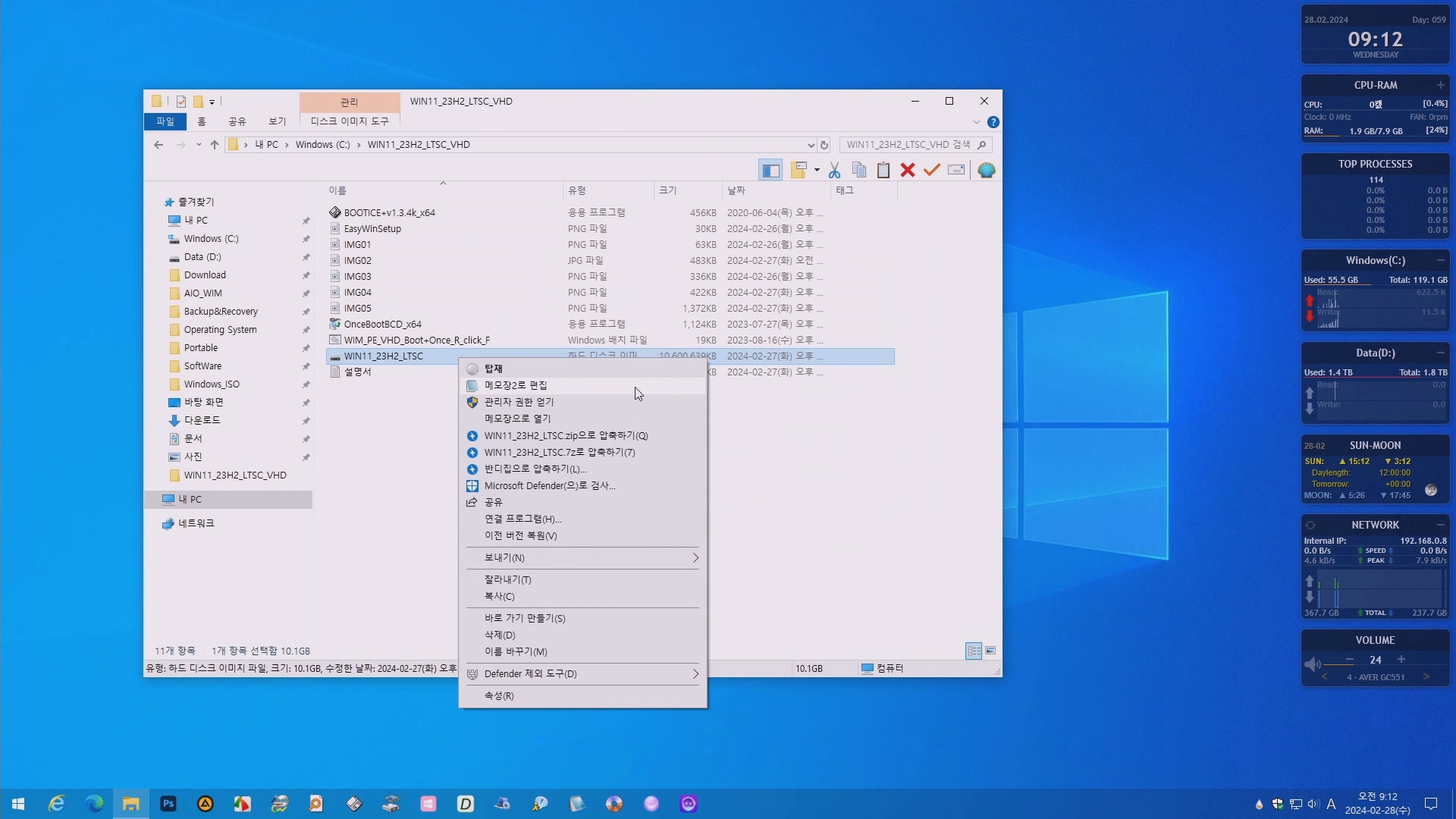Open the address bar history dropdown
The width and height of the screenshot is (1456, 819).
[811, 145]
